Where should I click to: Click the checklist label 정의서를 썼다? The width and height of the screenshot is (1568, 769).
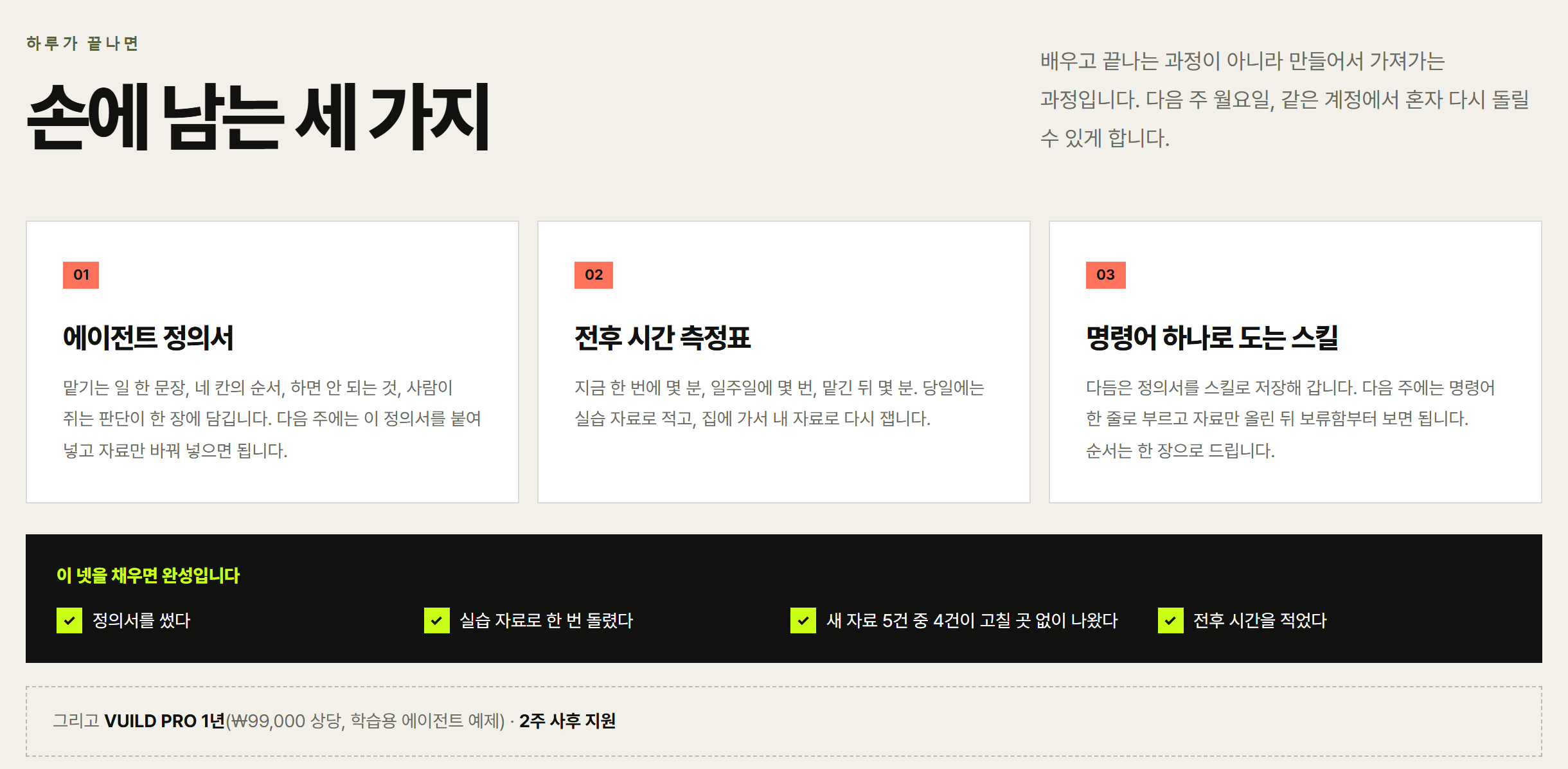[x=141, y=620]
